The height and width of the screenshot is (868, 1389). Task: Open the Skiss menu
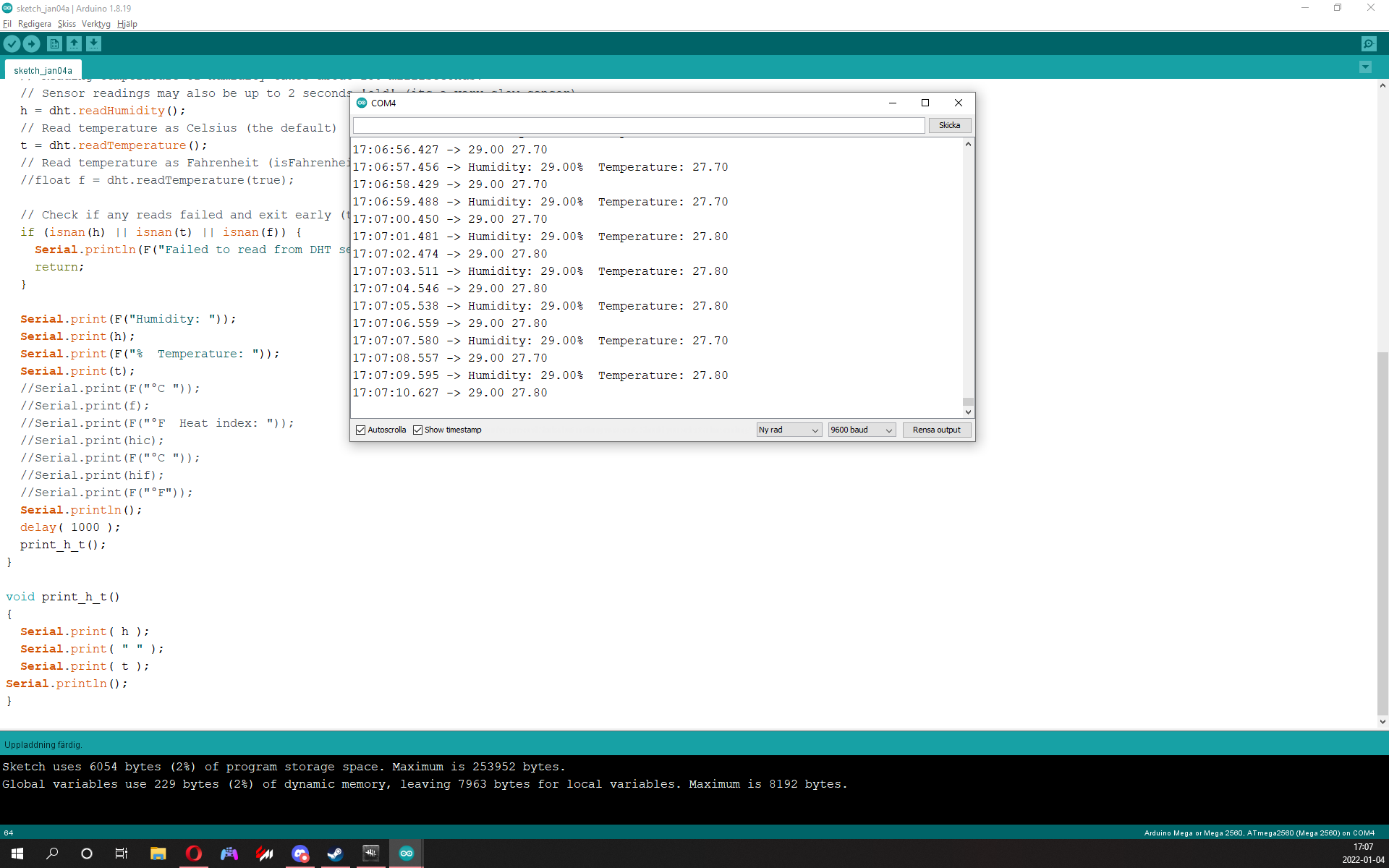67,24
